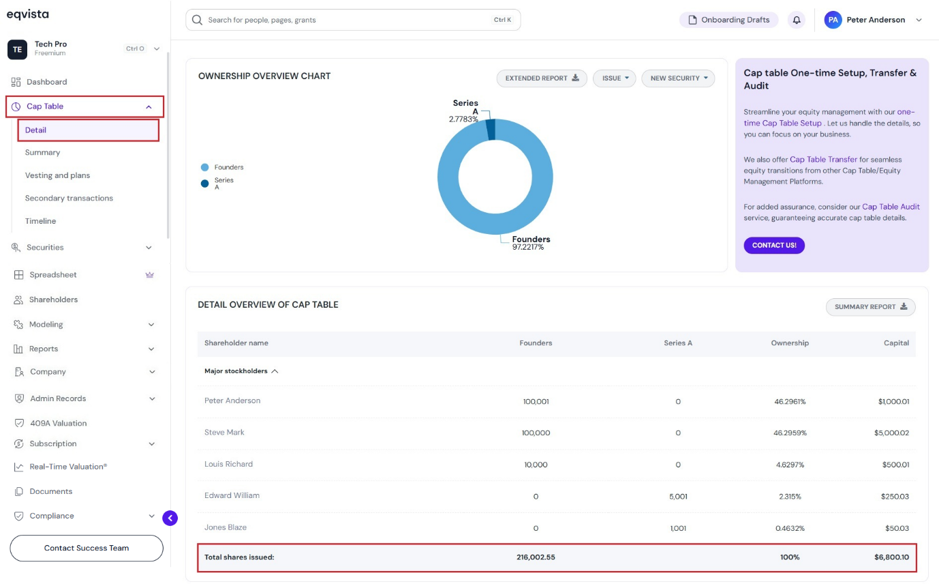Expand the Subscription menu chevron
Viewport: 939px width, 584px height.
152,444
